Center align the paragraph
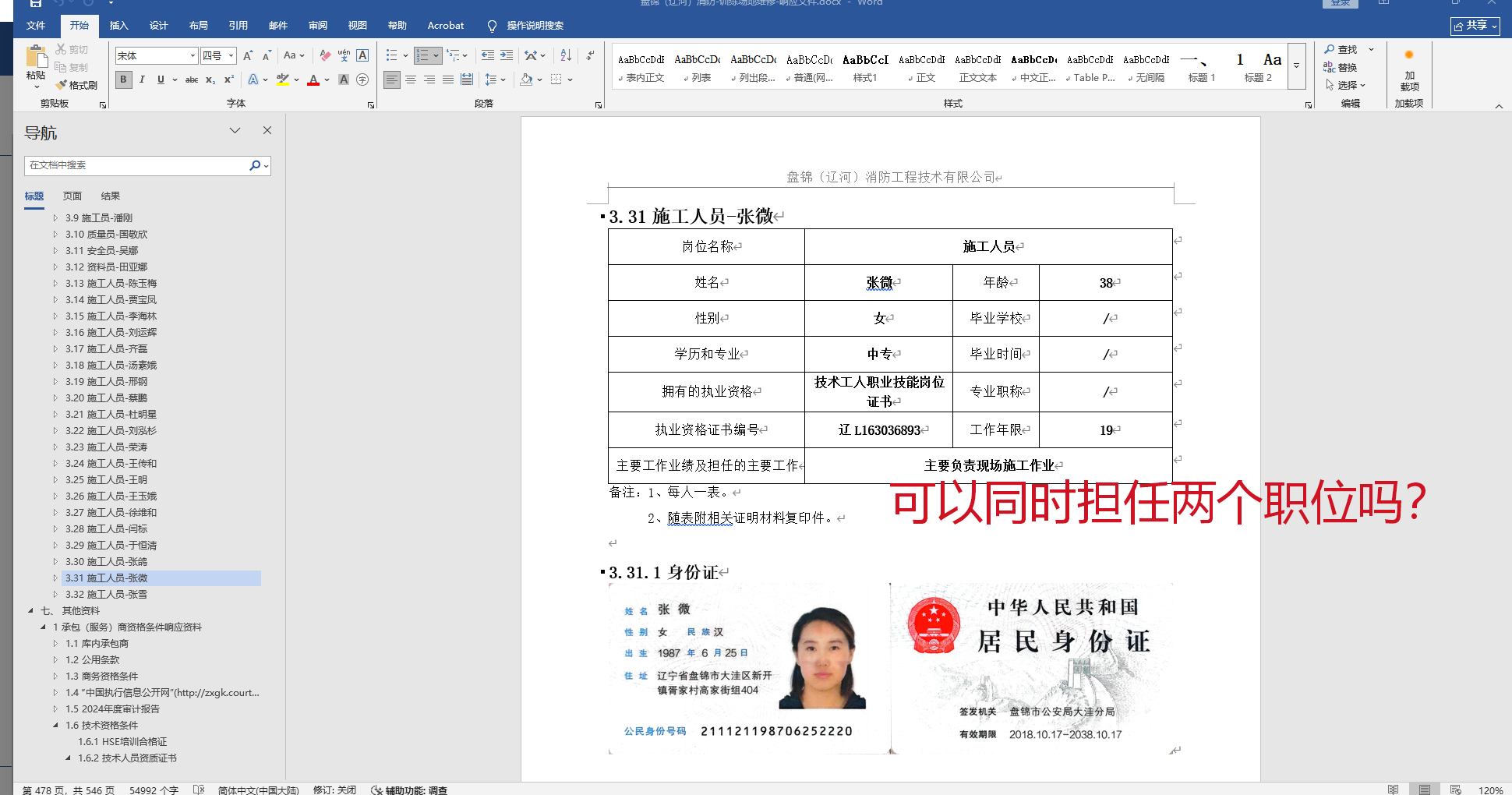 (411, 79)
